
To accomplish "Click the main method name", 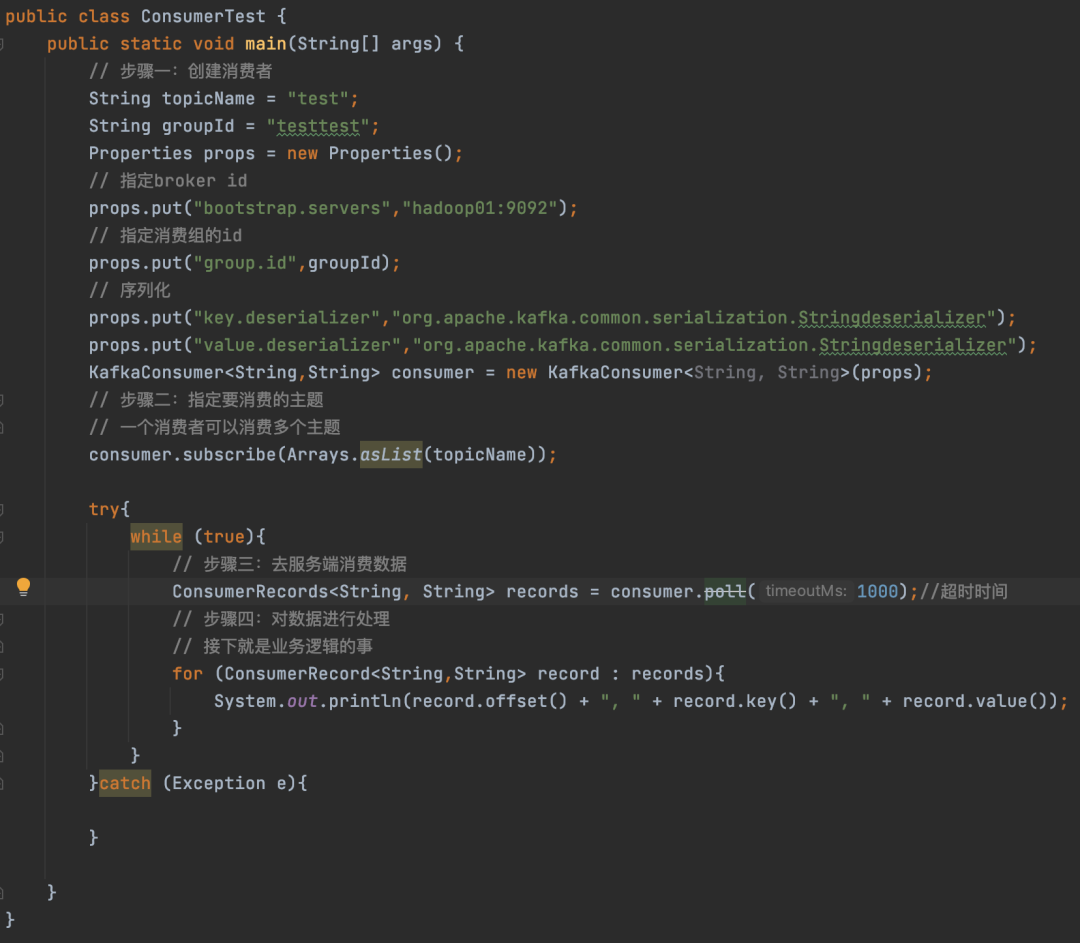I will (x=265, y=43).
